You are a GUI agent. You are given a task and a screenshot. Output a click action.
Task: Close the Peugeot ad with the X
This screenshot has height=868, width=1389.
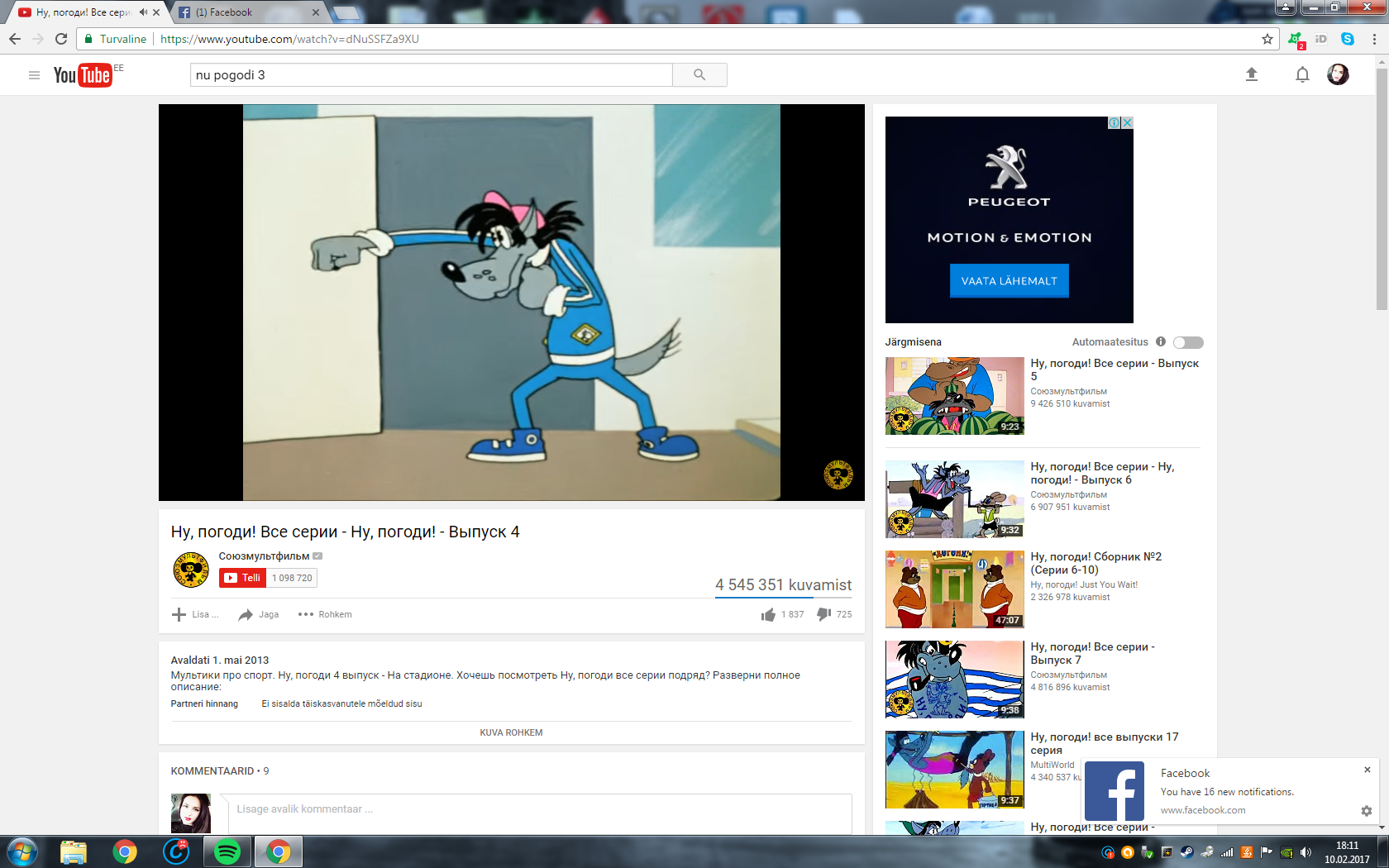pos(1127,122)
